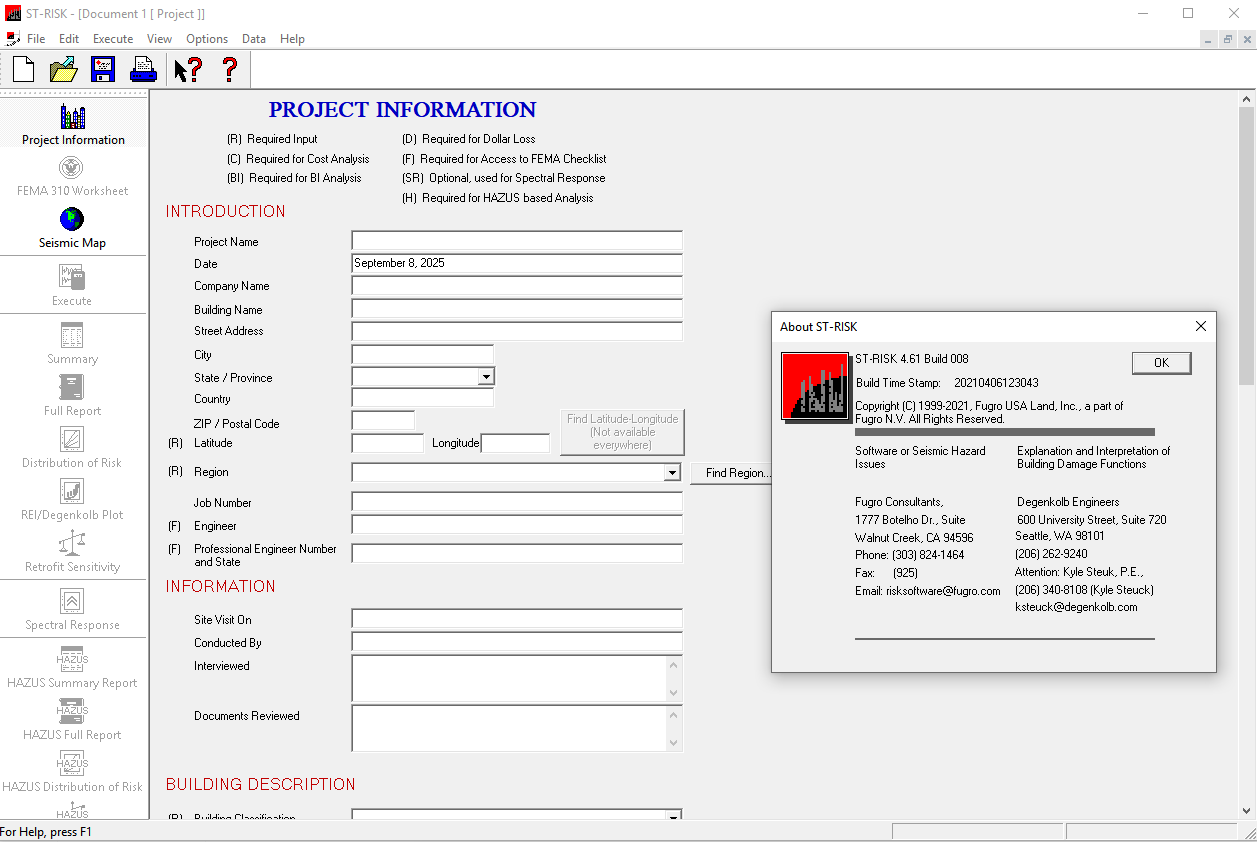1257x842 pixels.
Task: Click OK in About ST-RISK dialog
Action: click(x=1161, y=363)
